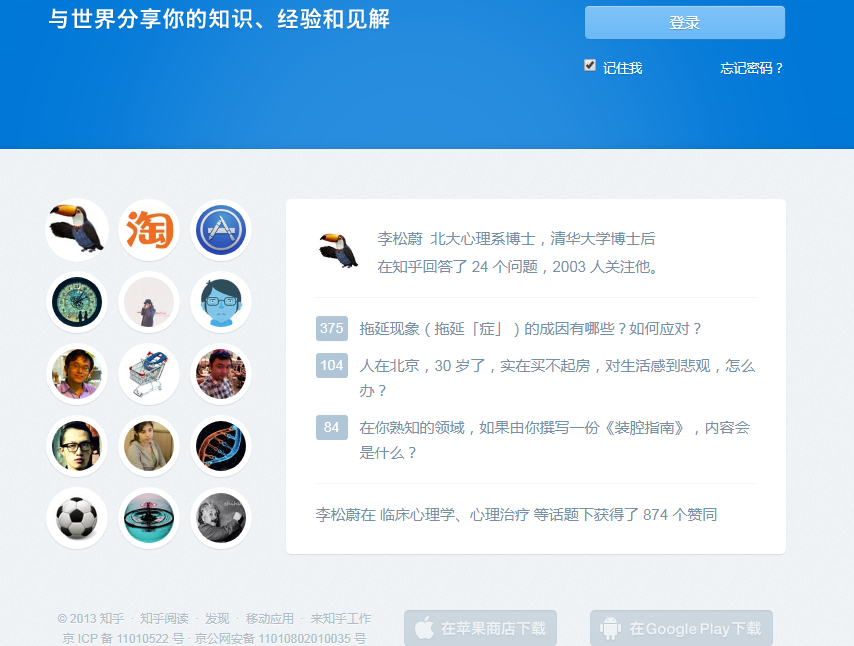Toggle the 记住我 checkbox
Image resolution: width=854 pixels, height=646 pixels.
(x=590, y=65)
